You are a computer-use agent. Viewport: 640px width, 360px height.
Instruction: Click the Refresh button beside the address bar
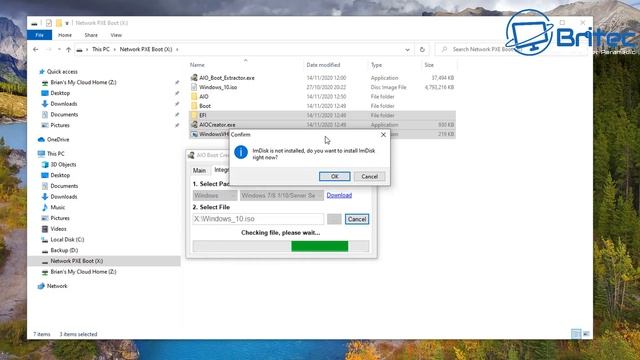422,49
